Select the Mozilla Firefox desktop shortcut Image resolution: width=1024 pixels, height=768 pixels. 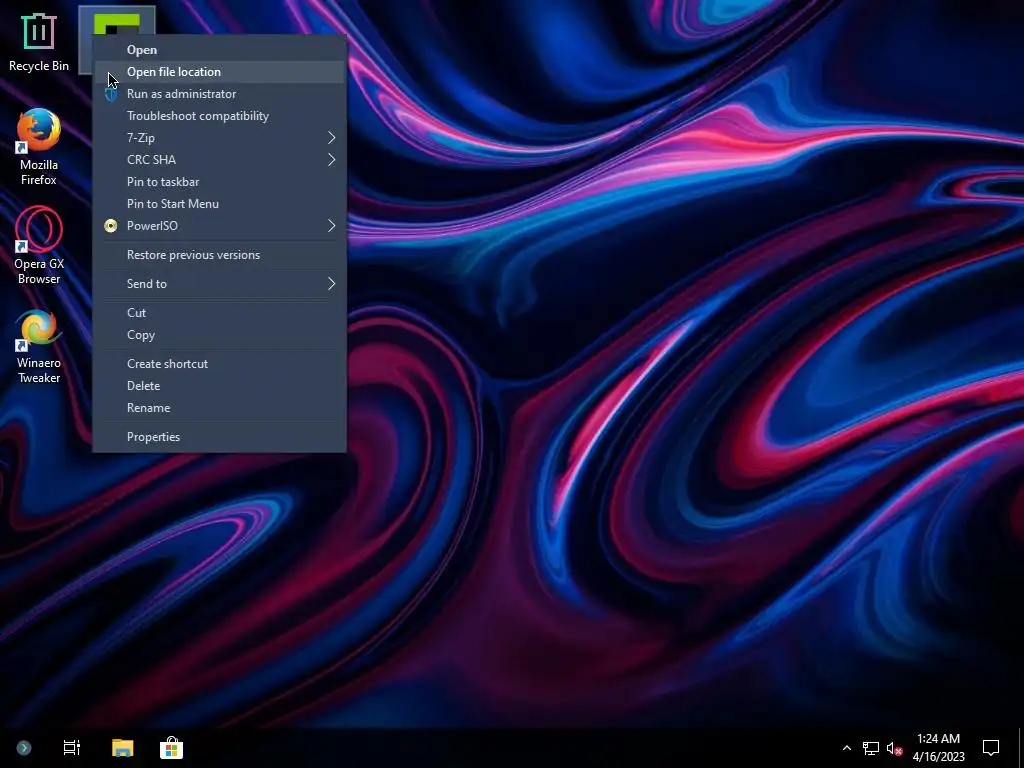pyautogui.click(x=39, y=147)
